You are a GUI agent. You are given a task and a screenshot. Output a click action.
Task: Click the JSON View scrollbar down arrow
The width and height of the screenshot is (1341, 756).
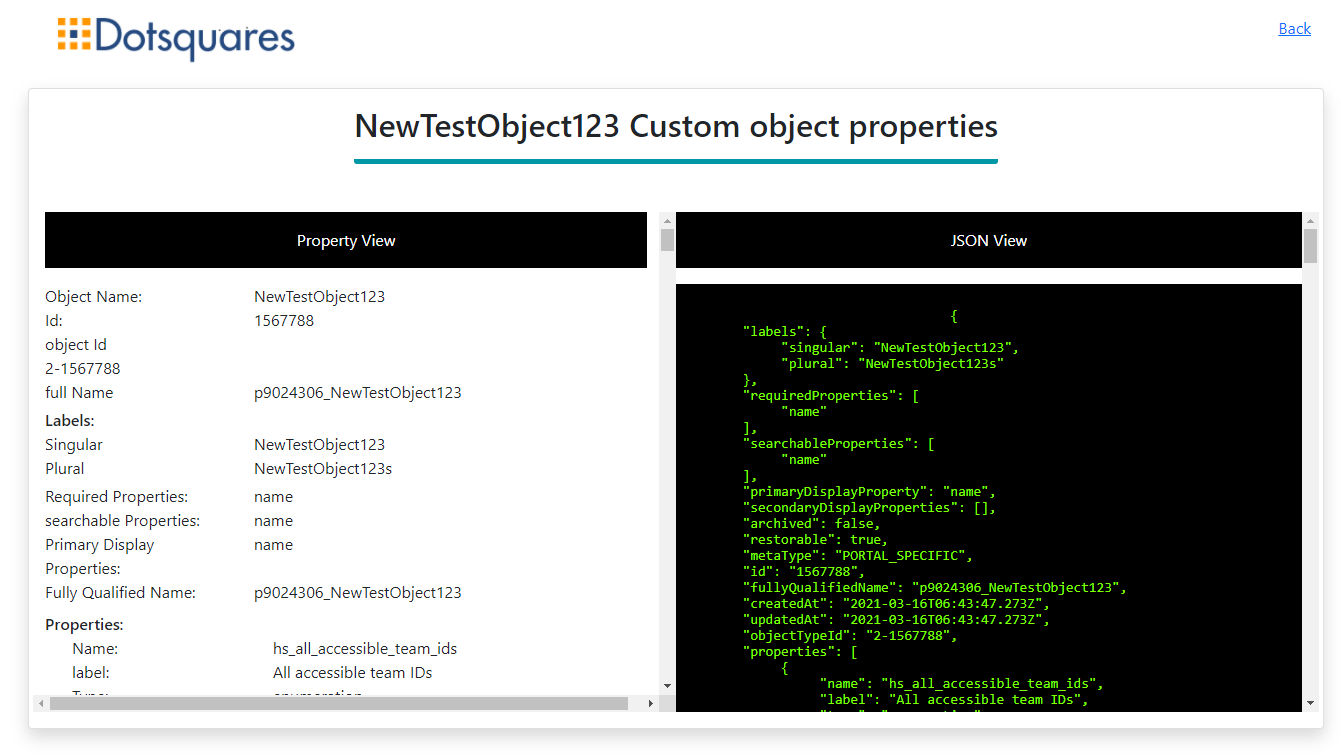[1310, 704]
